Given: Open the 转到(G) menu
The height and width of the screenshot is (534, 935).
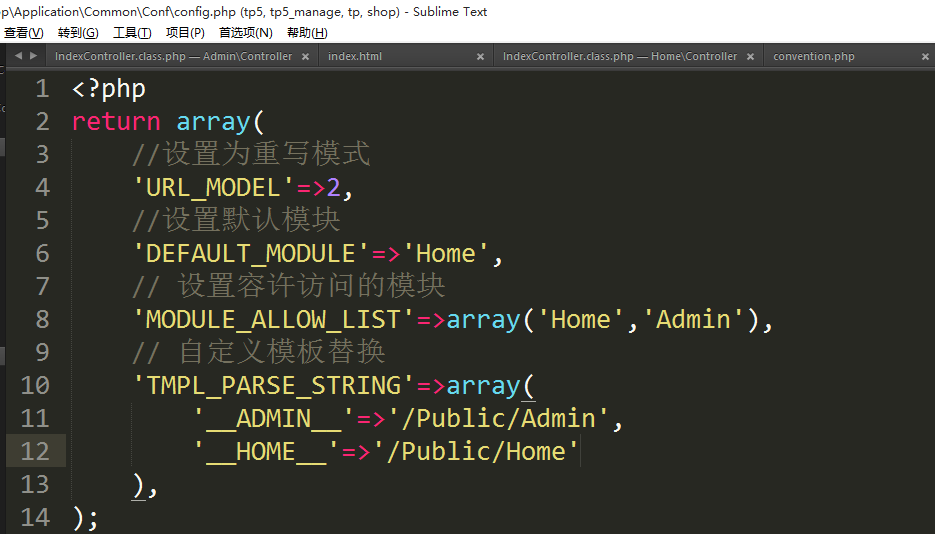Looking at the screenshot, I should [78, 32].
